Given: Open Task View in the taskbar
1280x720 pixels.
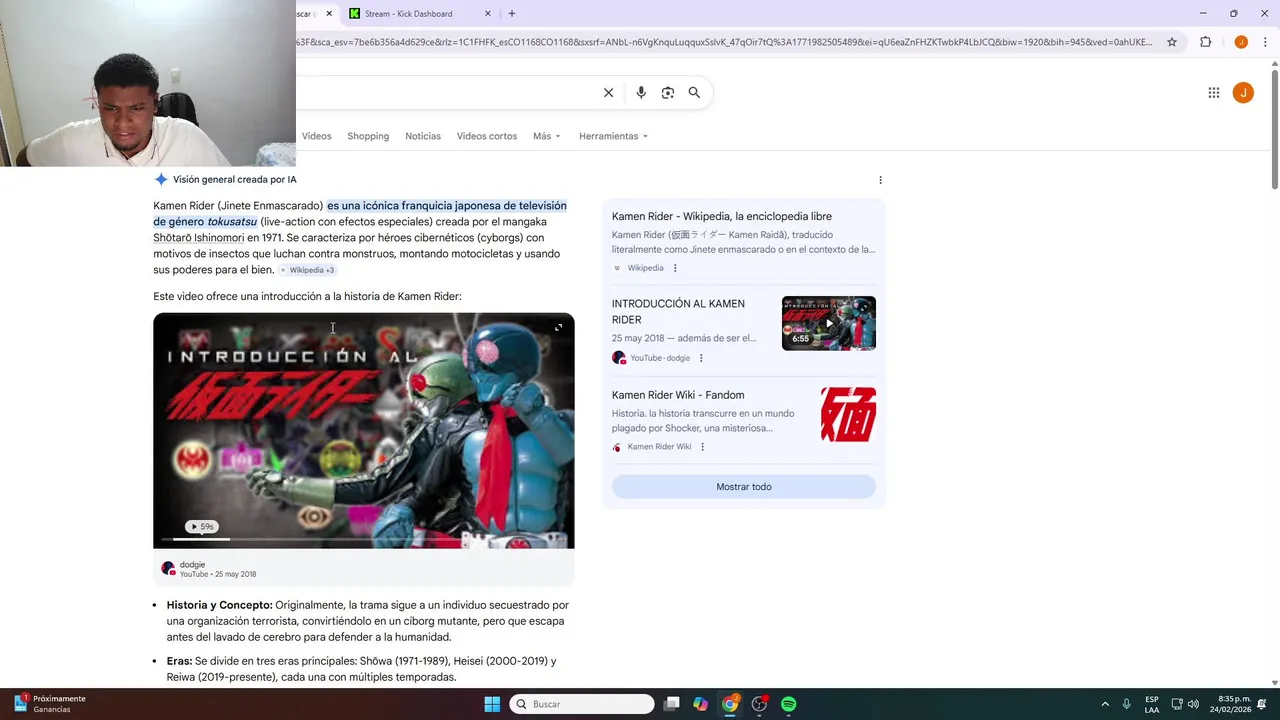Looking at the screenshot, I should 672,704.
